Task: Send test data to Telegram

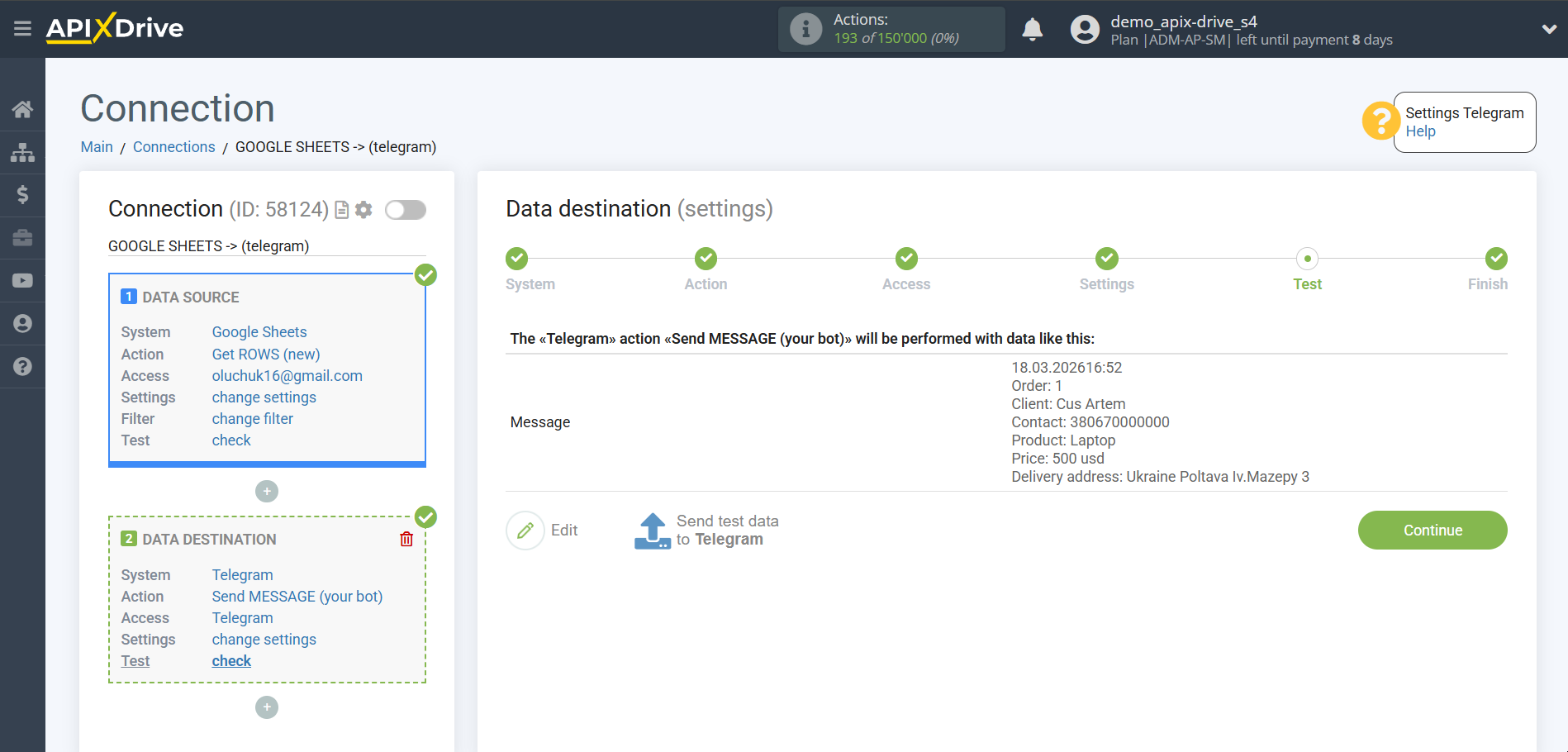Action: [706, 531]
